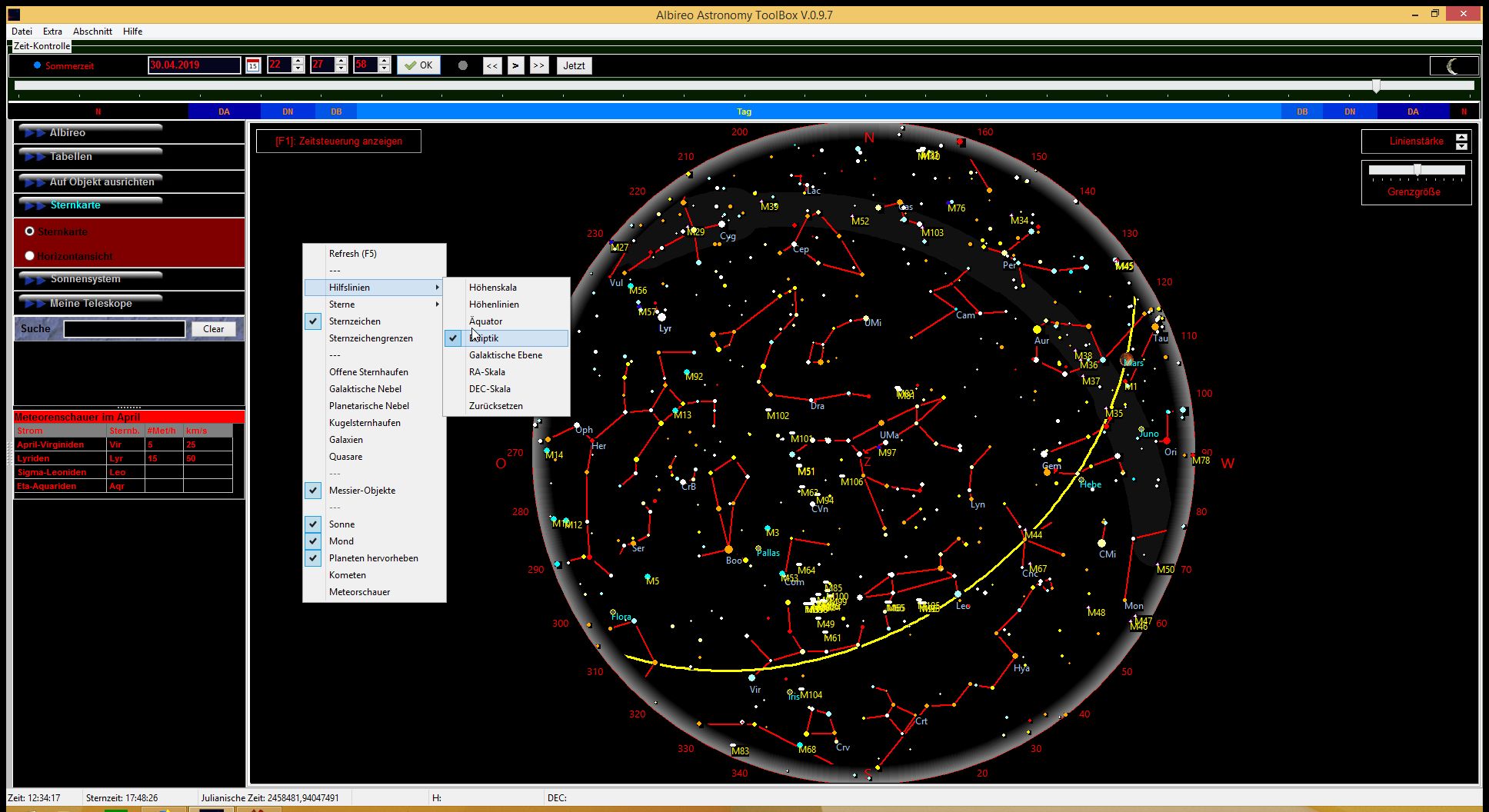This screenshot has height=812, width=1489.
Task: Increase the hour value with up arrow
Action: [x=298, y=61]
